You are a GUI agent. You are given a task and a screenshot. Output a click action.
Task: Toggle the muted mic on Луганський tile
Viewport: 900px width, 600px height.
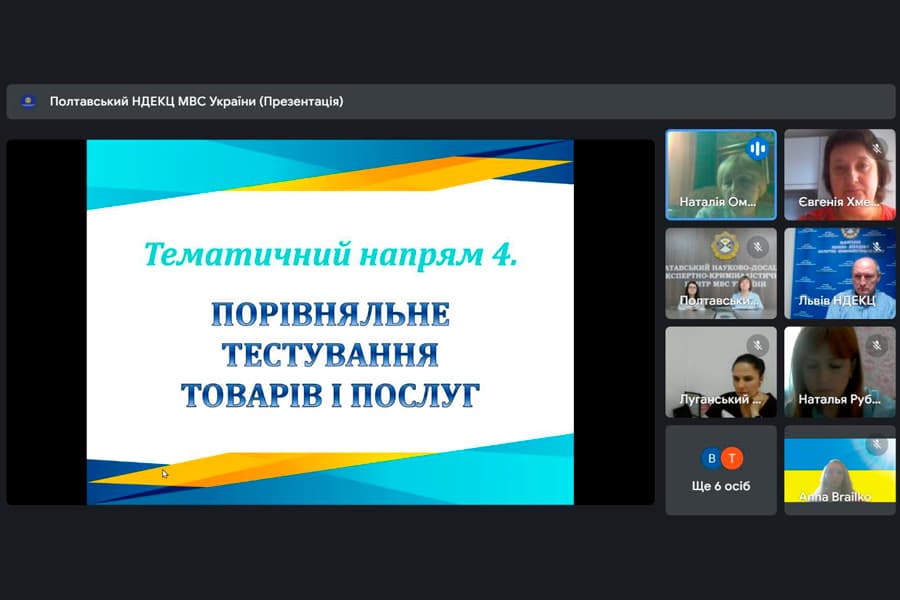coord(757,345)
